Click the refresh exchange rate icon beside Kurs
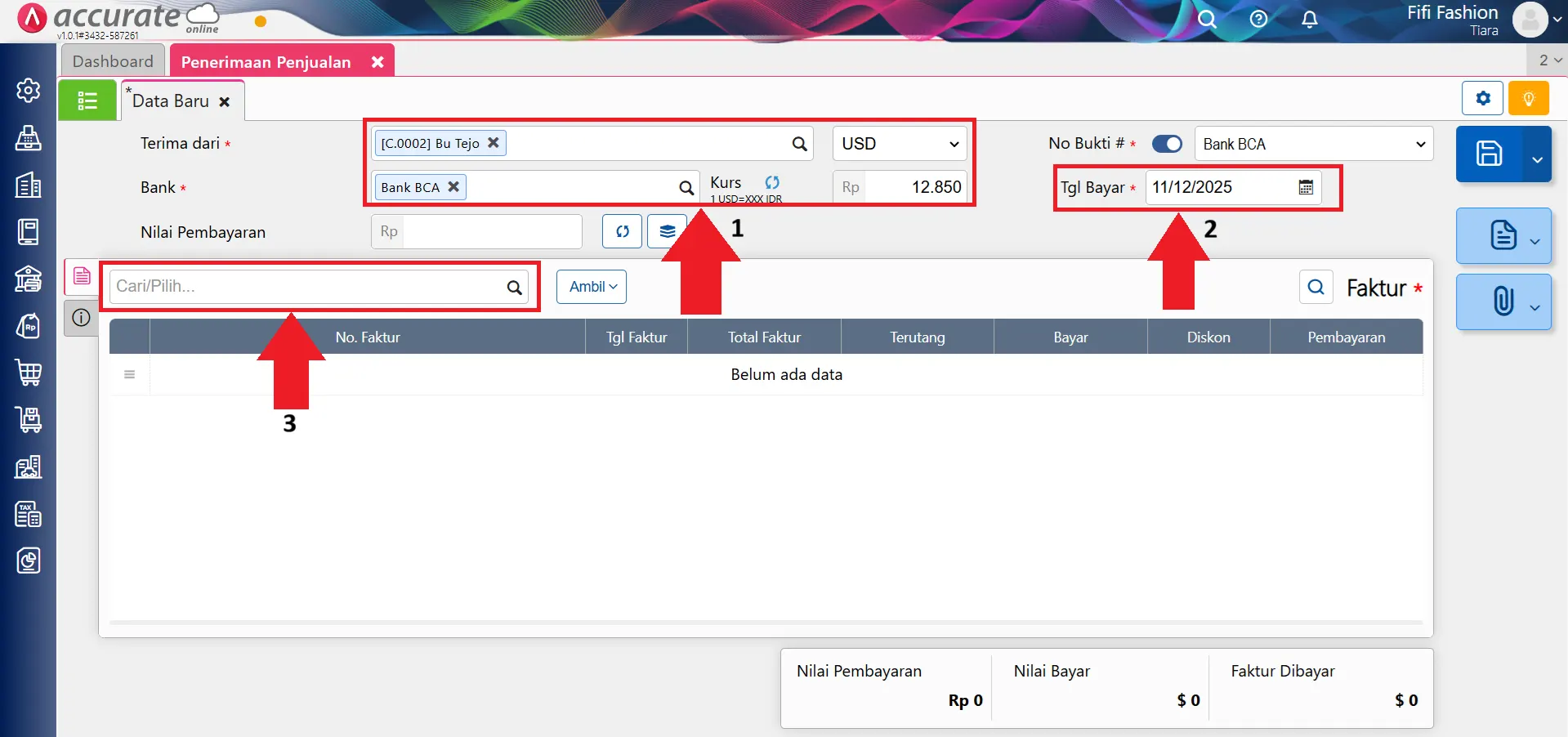 [x=772, y=182]
